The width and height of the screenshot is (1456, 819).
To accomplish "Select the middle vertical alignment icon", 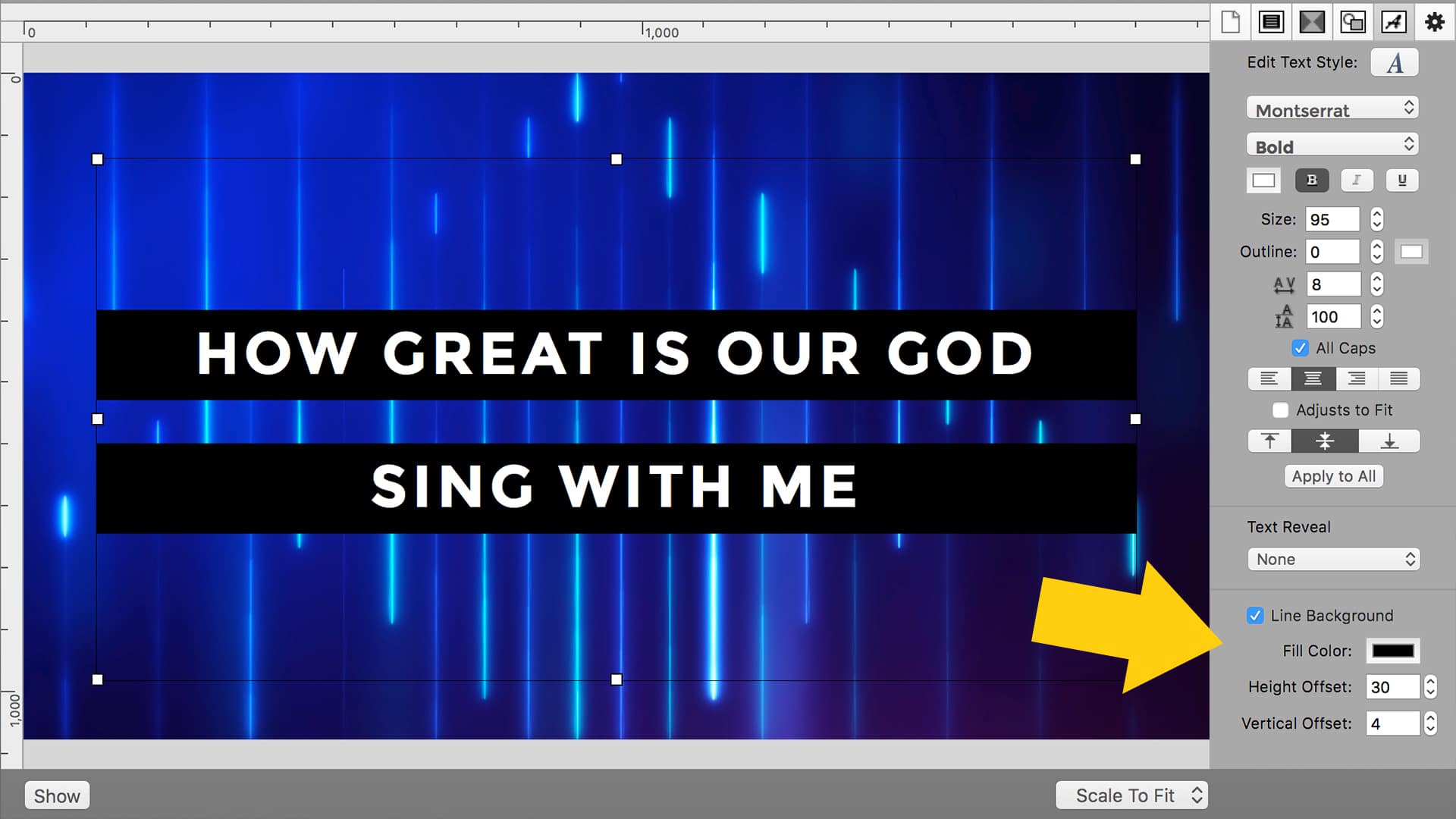I will 1326,441.
